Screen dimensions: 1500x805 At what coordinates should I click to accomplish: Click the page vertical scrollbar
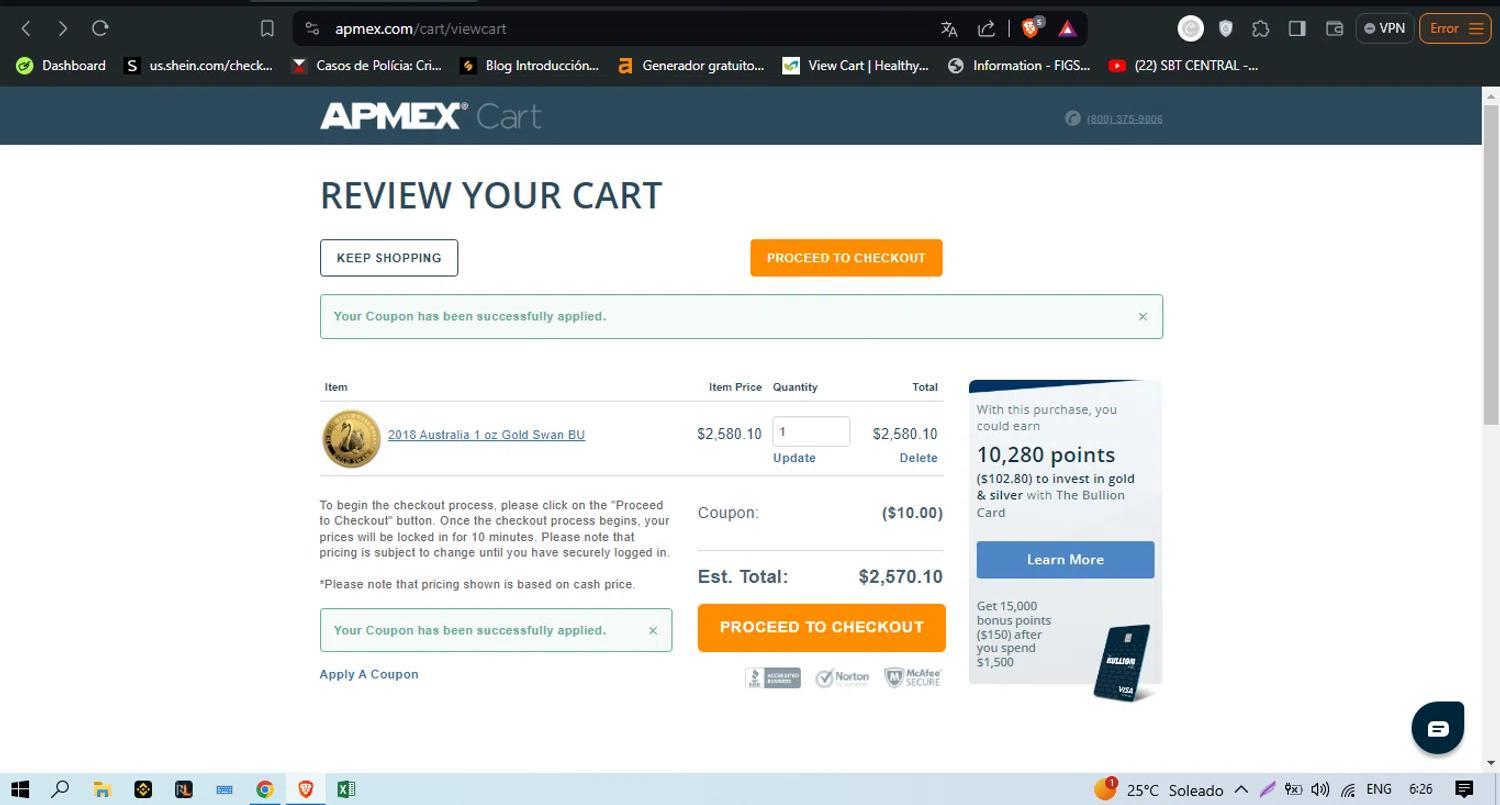[x=1491, y=265]
